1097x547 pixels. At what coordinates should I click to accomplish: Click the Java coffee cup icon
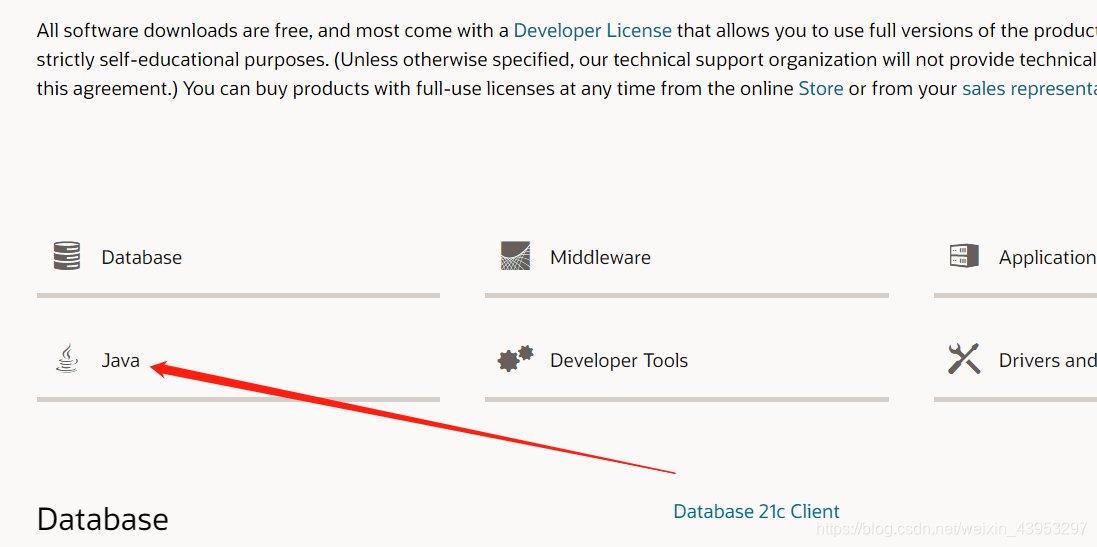pos(66,358)
